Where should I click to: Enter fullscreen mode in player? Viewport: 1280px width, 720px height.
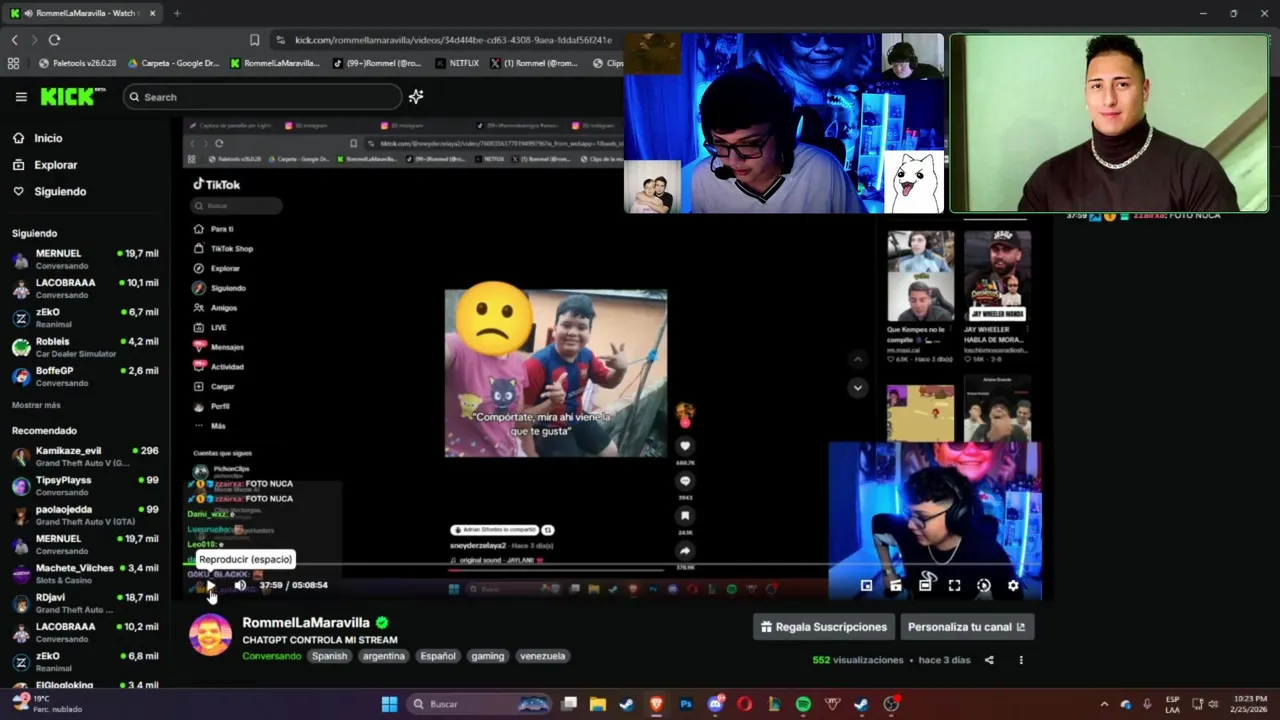(954, 586)
